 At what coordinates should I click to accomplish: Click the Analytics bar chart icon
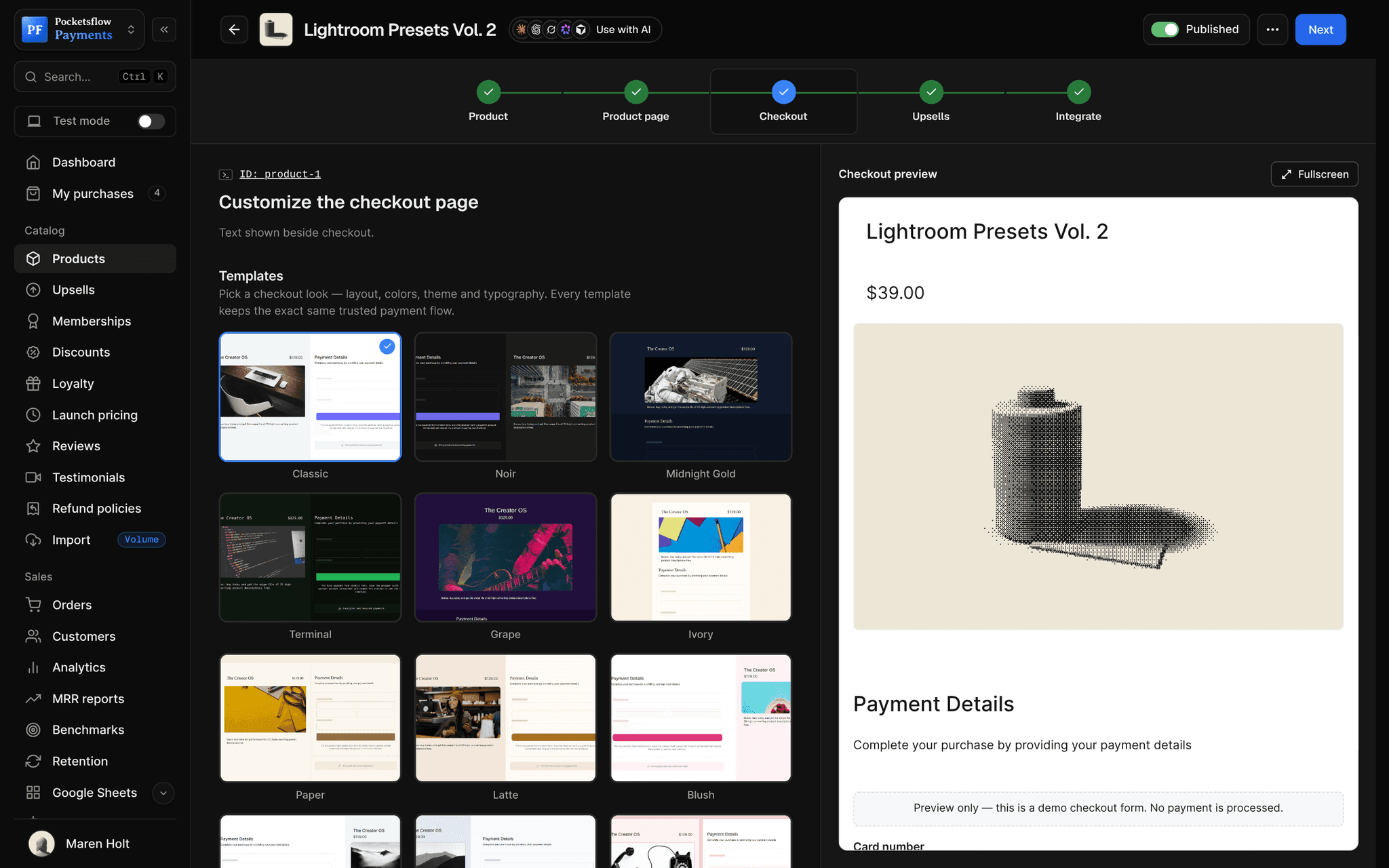pos(33,667)
